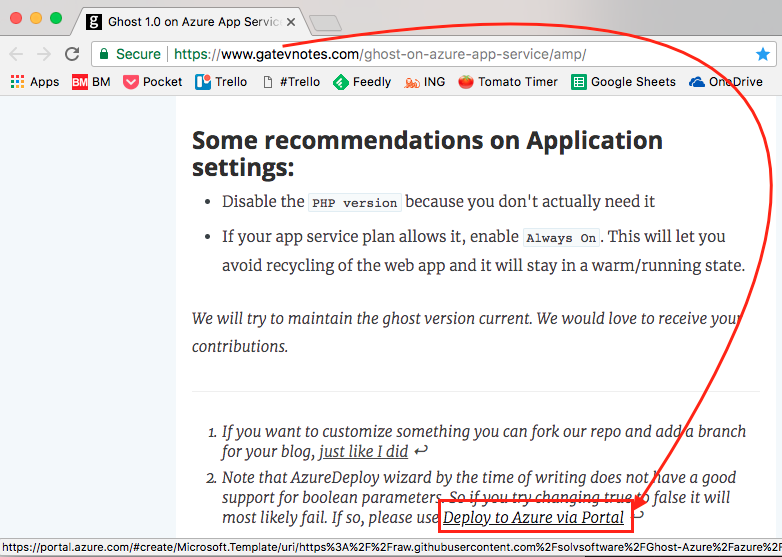
Task: Follow the 'just like I did' link
Action: click(364, 452)
